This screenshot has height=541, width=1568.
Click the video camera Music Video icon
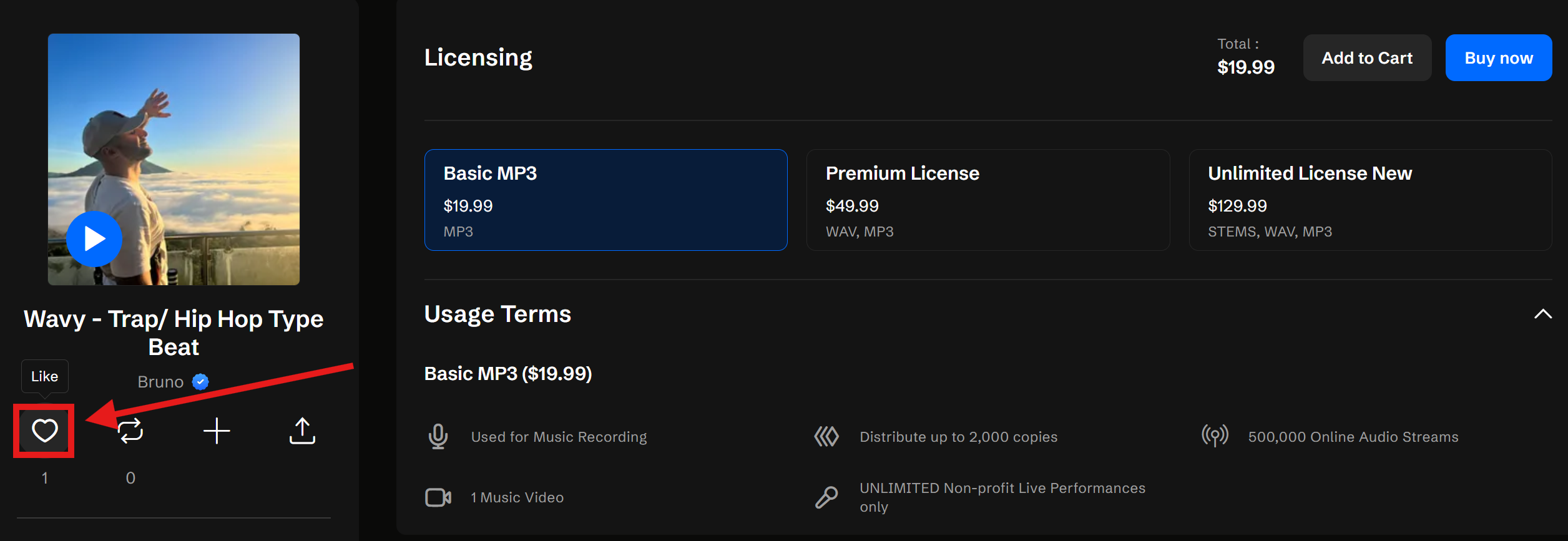pyautogui.click(x=438, y=497)
